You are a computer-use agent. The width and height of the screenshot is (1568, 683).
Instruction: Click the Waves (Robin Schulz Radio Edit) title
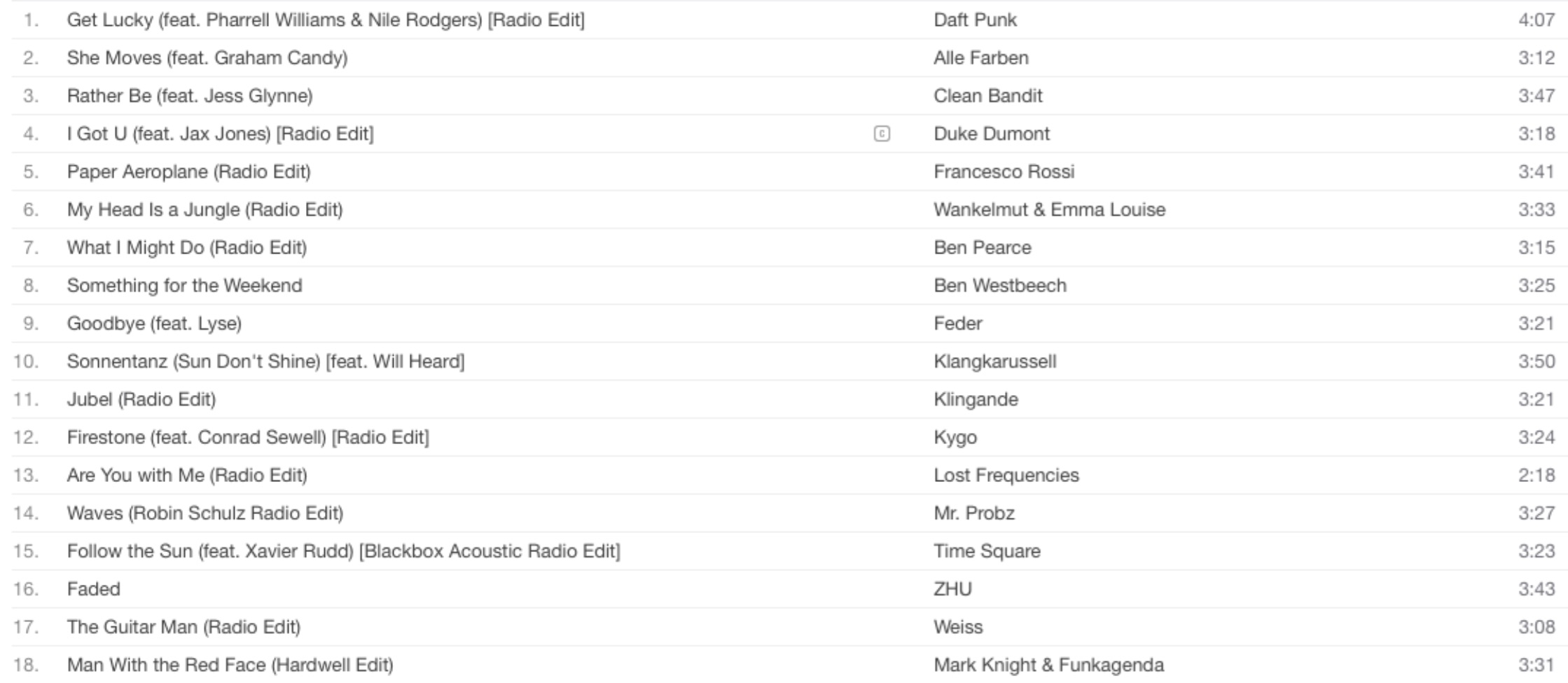[x=205, y=513]
